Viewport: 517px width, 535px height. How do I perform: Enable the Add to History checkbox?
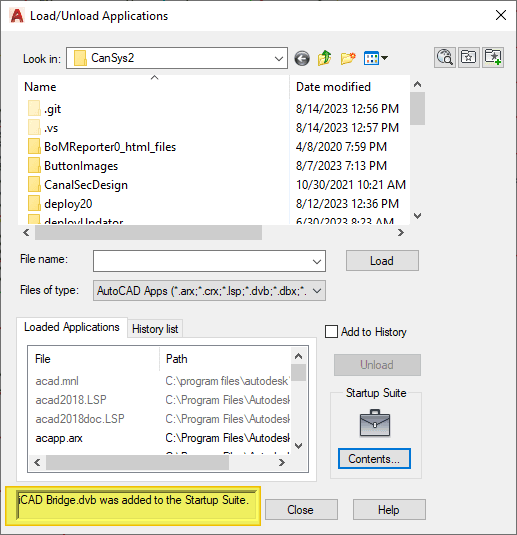[x=331, y=332]
